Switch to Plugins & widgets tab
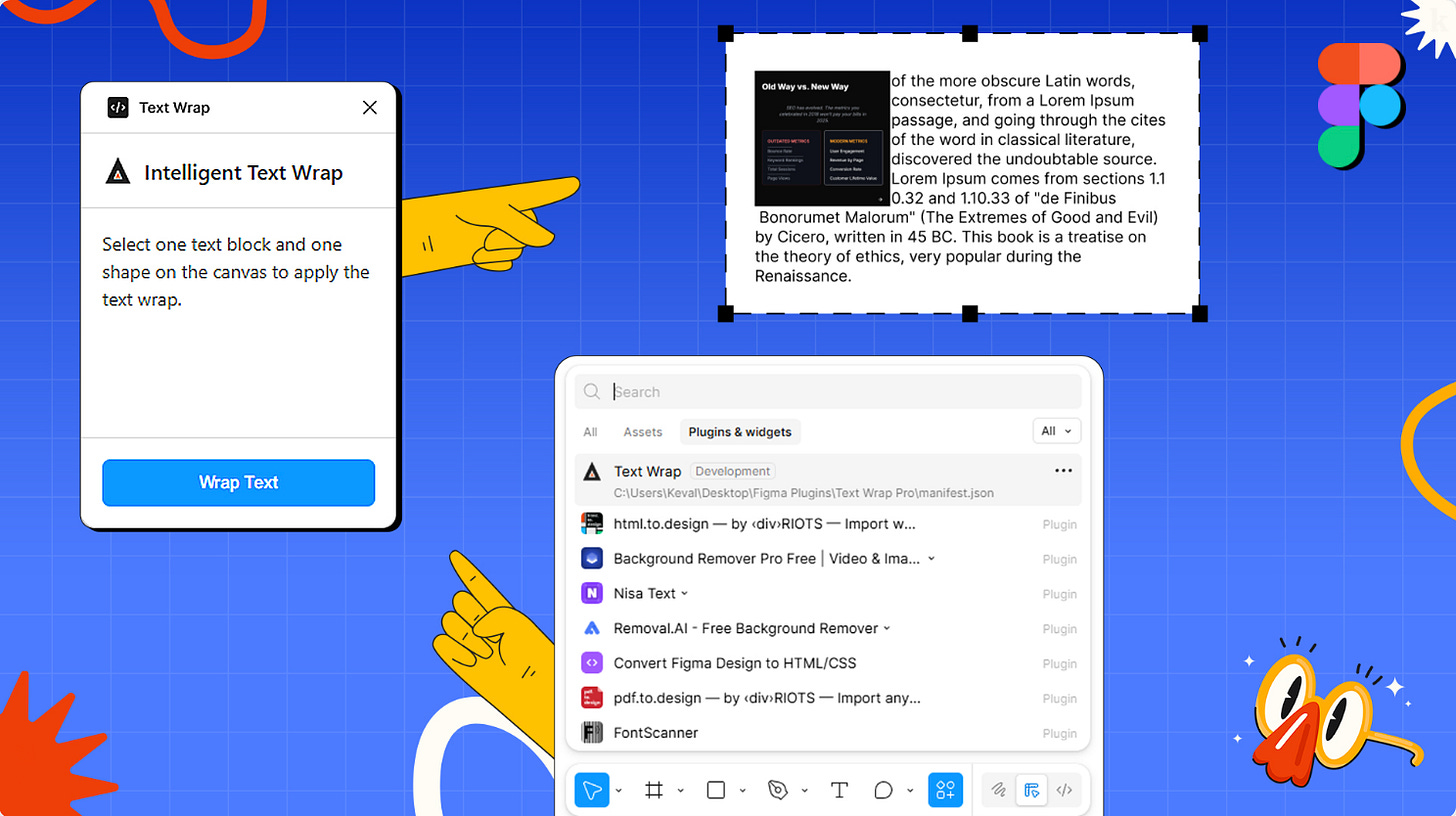The height and width of the screenshot is (816, 1456). pos(740,432)
